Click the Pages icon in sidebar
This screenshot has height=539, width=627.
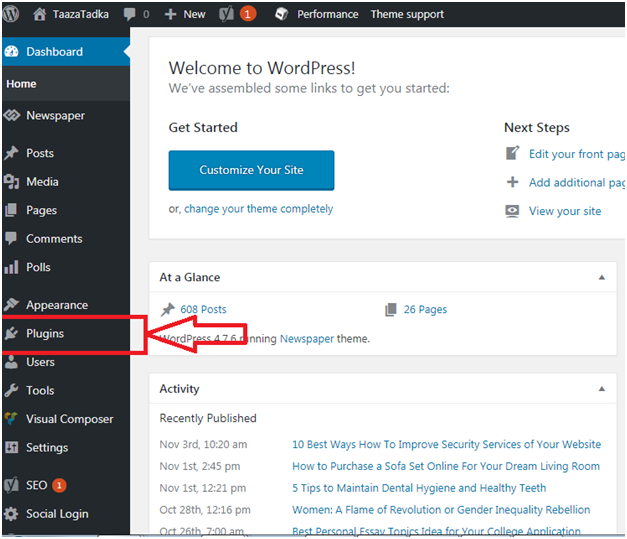tap(11, 210)
